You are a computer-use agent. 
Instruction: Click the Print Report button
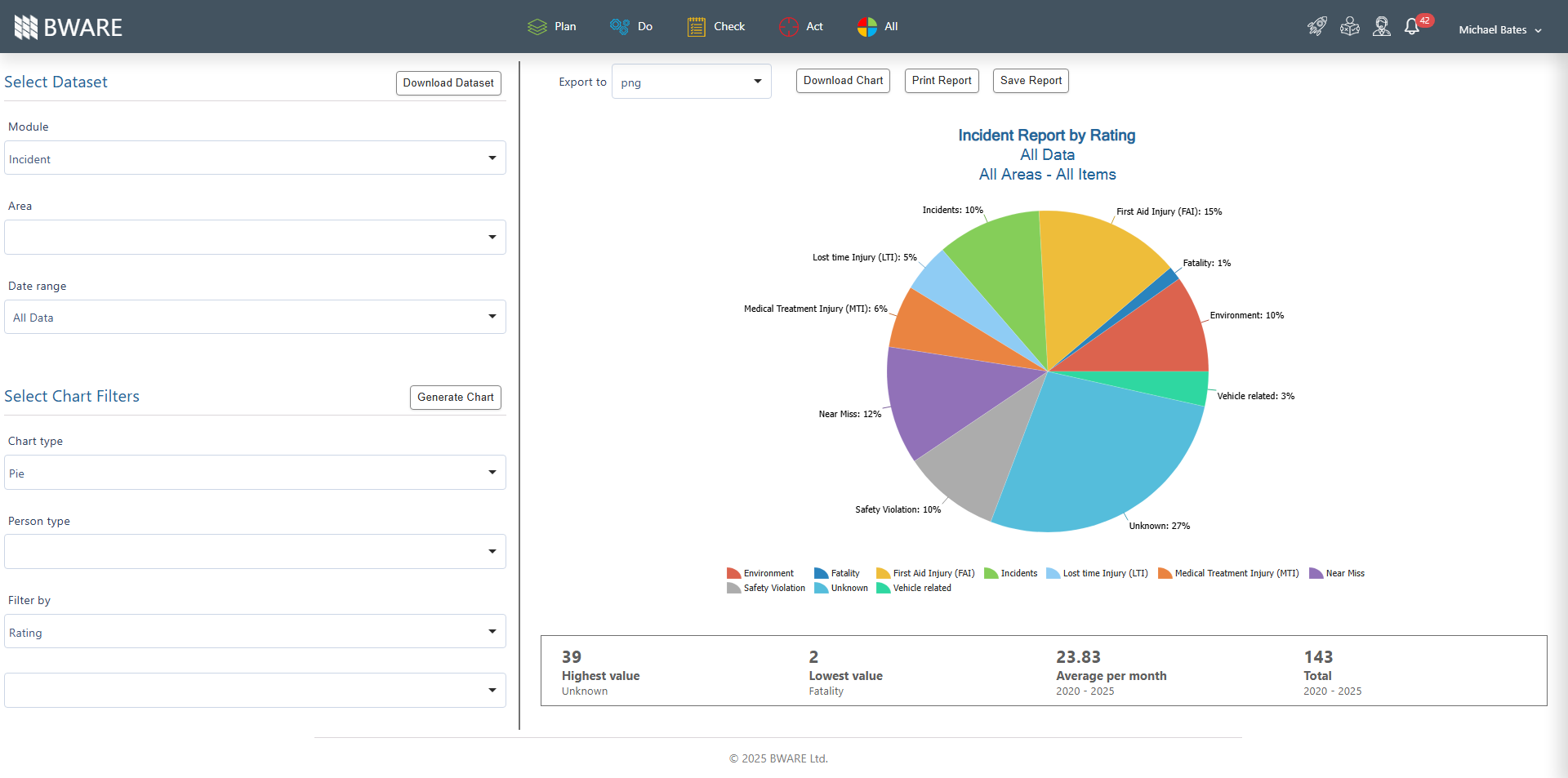click(941, 81)
